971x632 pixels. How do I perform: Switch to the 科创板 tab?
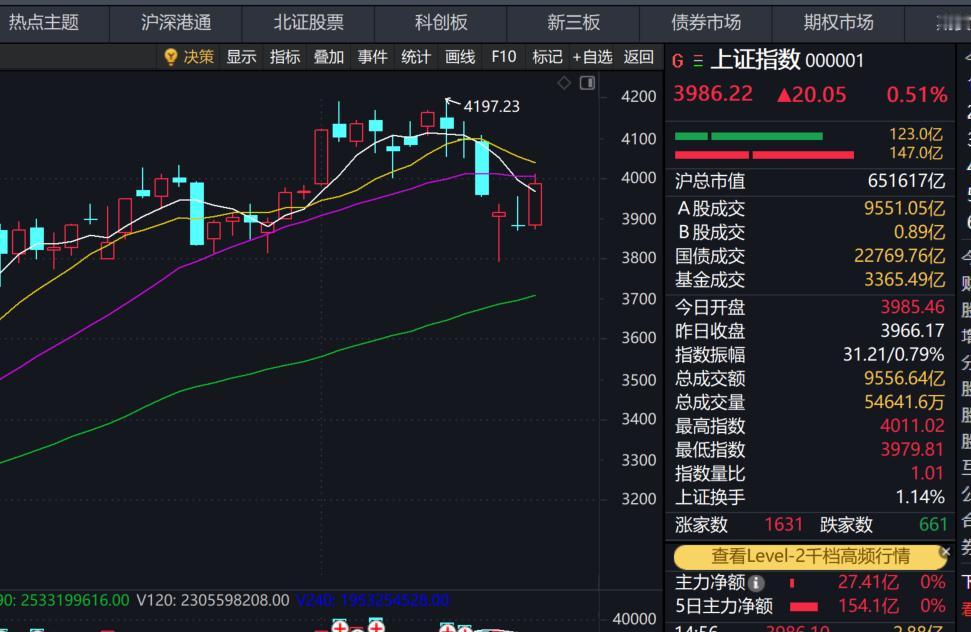440,21
